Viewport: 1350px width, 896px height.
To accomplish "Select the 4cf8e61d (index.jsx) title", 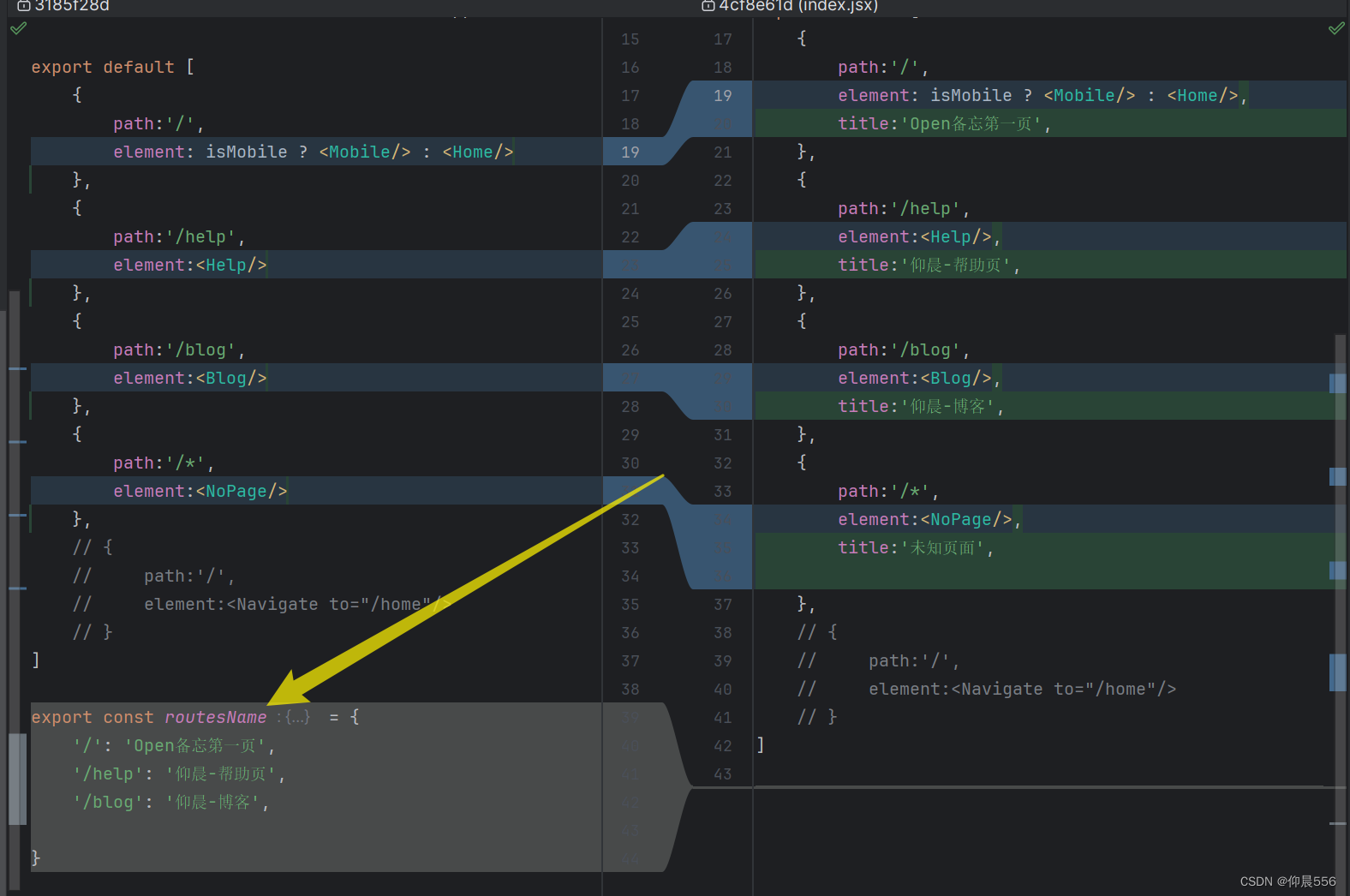I will click(x=798, y=6).
